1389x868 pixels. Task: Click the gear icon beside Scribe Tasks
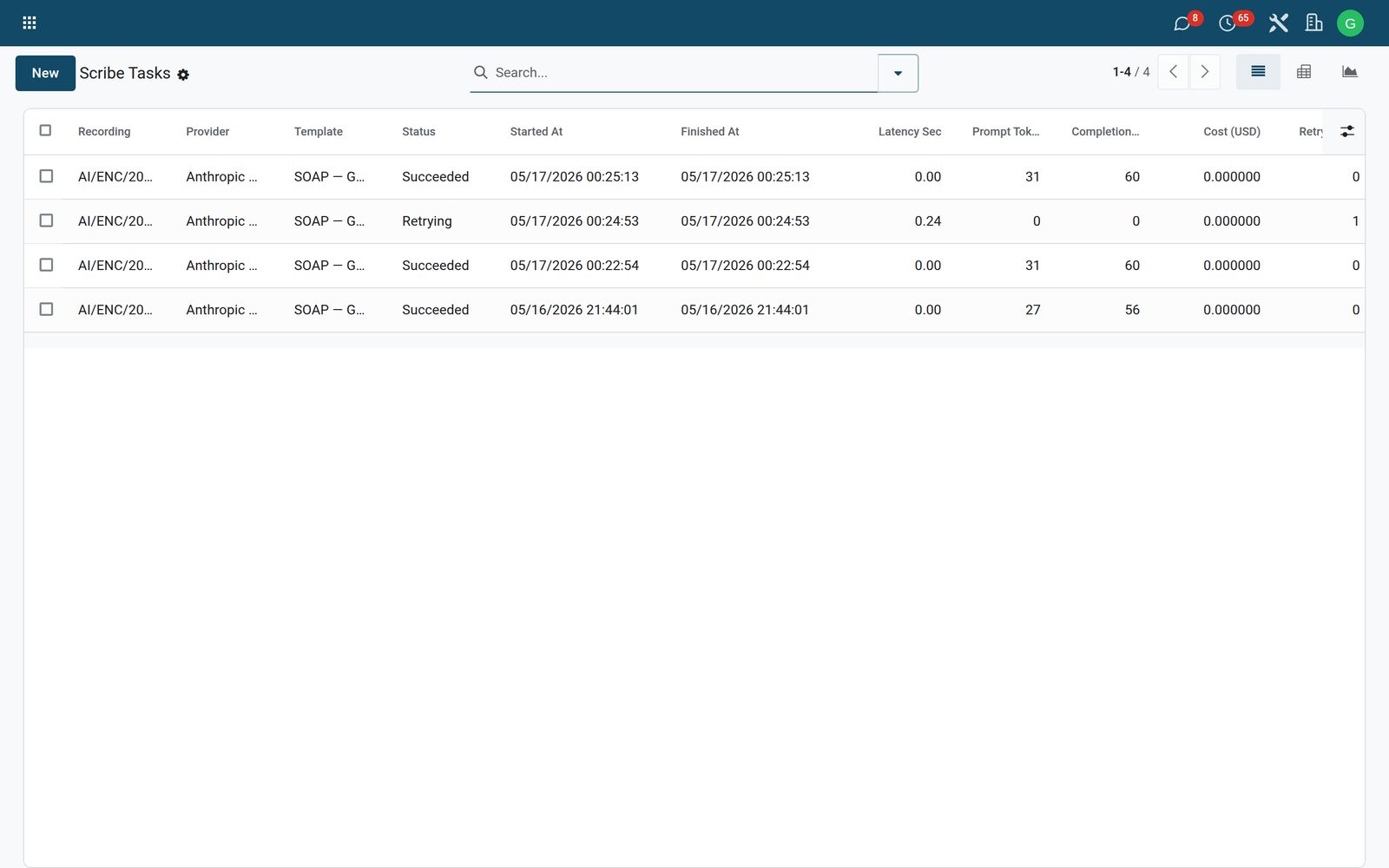point(183,75)
